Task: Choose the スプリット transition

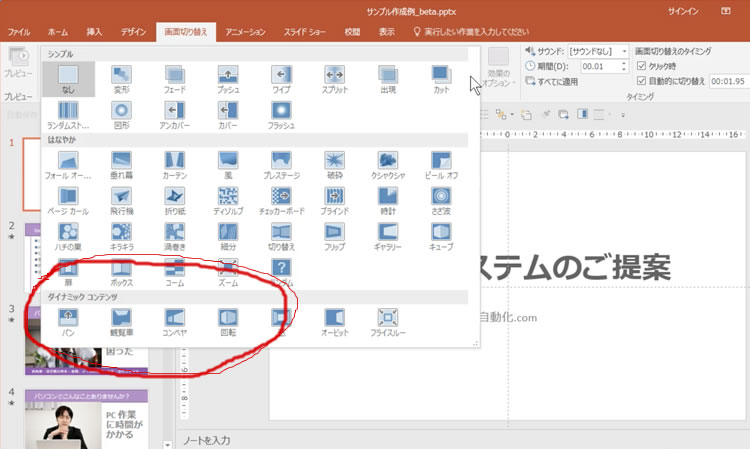Action: [334, 79]
